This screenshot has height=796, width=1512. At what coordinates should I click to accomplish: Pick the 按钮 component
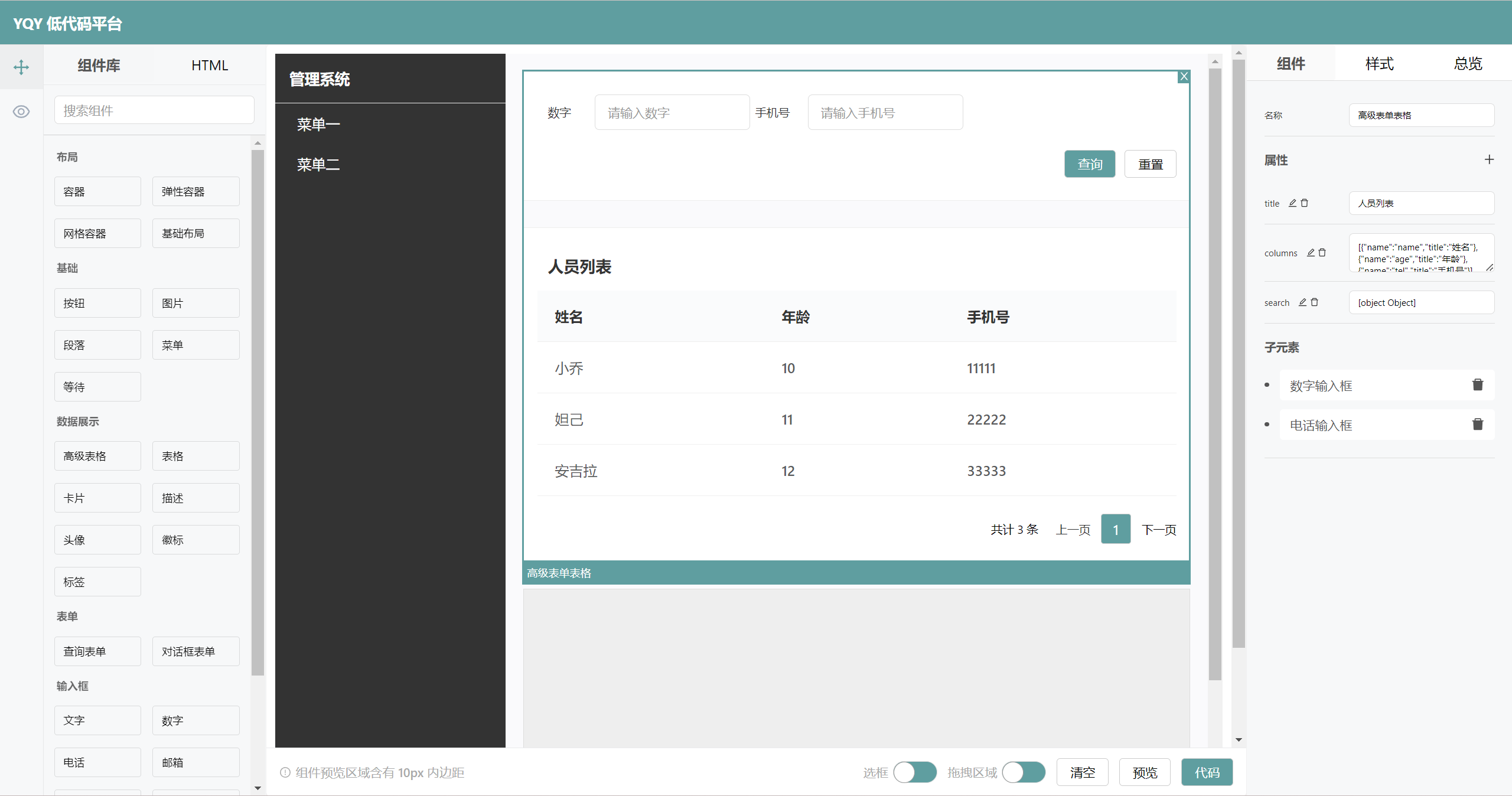click(97, 303)
